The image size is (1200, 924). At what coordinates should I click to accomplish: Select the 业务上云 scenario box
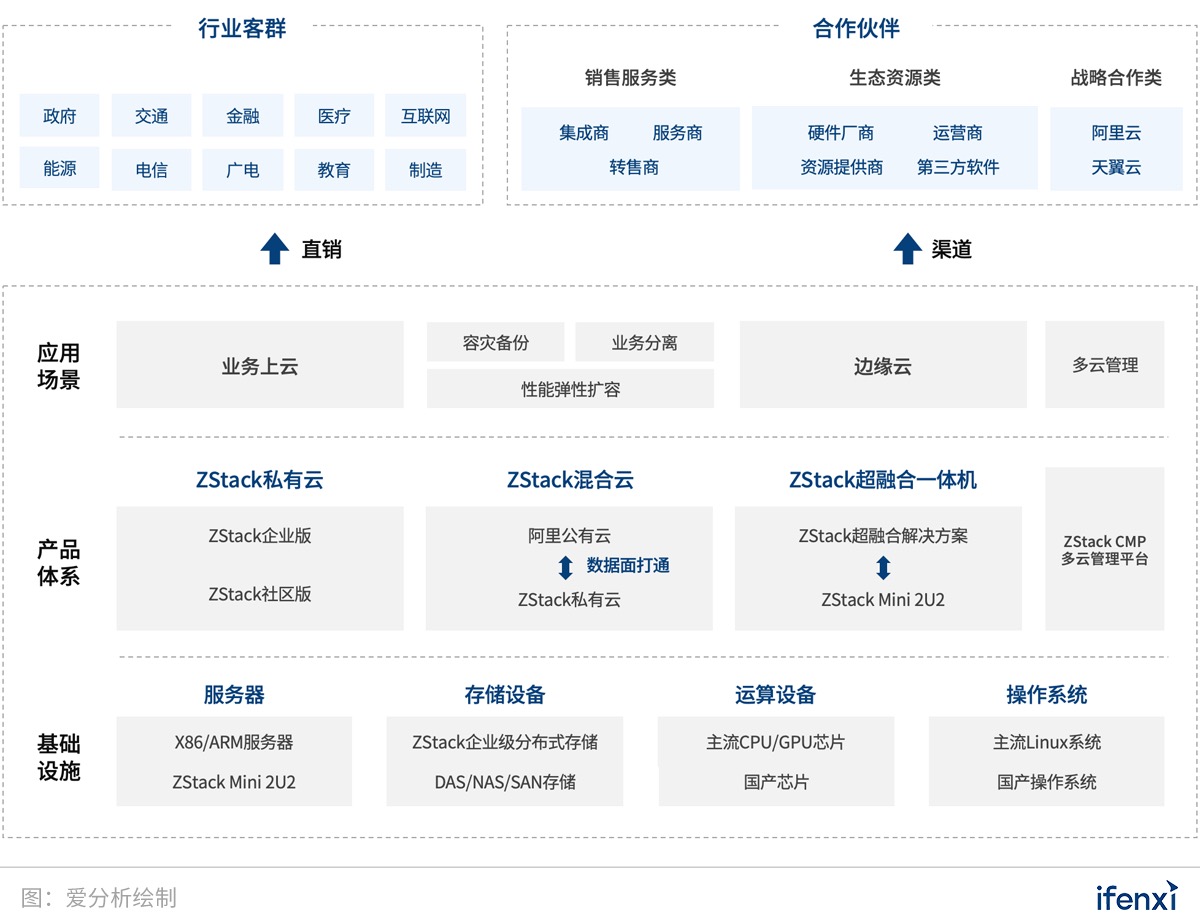[x=260, y=364]
